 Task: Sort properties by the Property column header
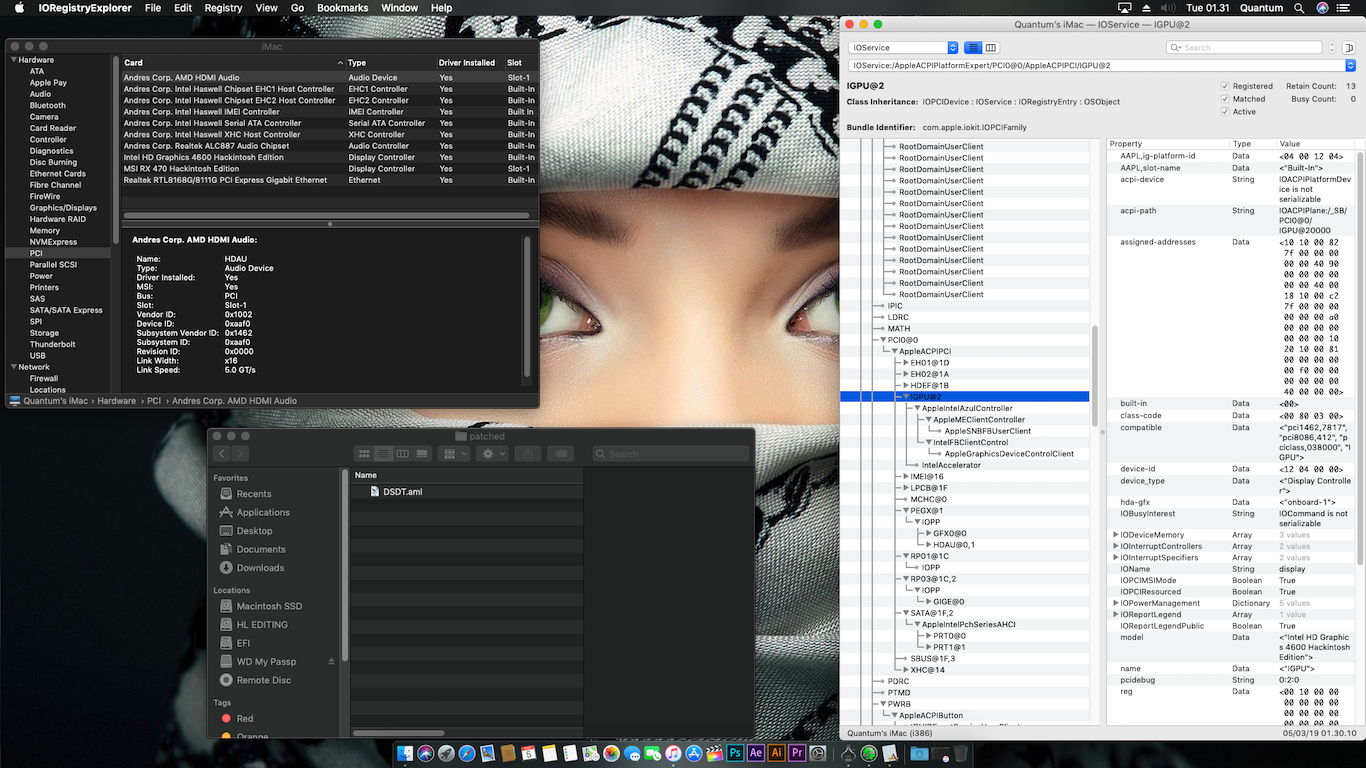1167,144
